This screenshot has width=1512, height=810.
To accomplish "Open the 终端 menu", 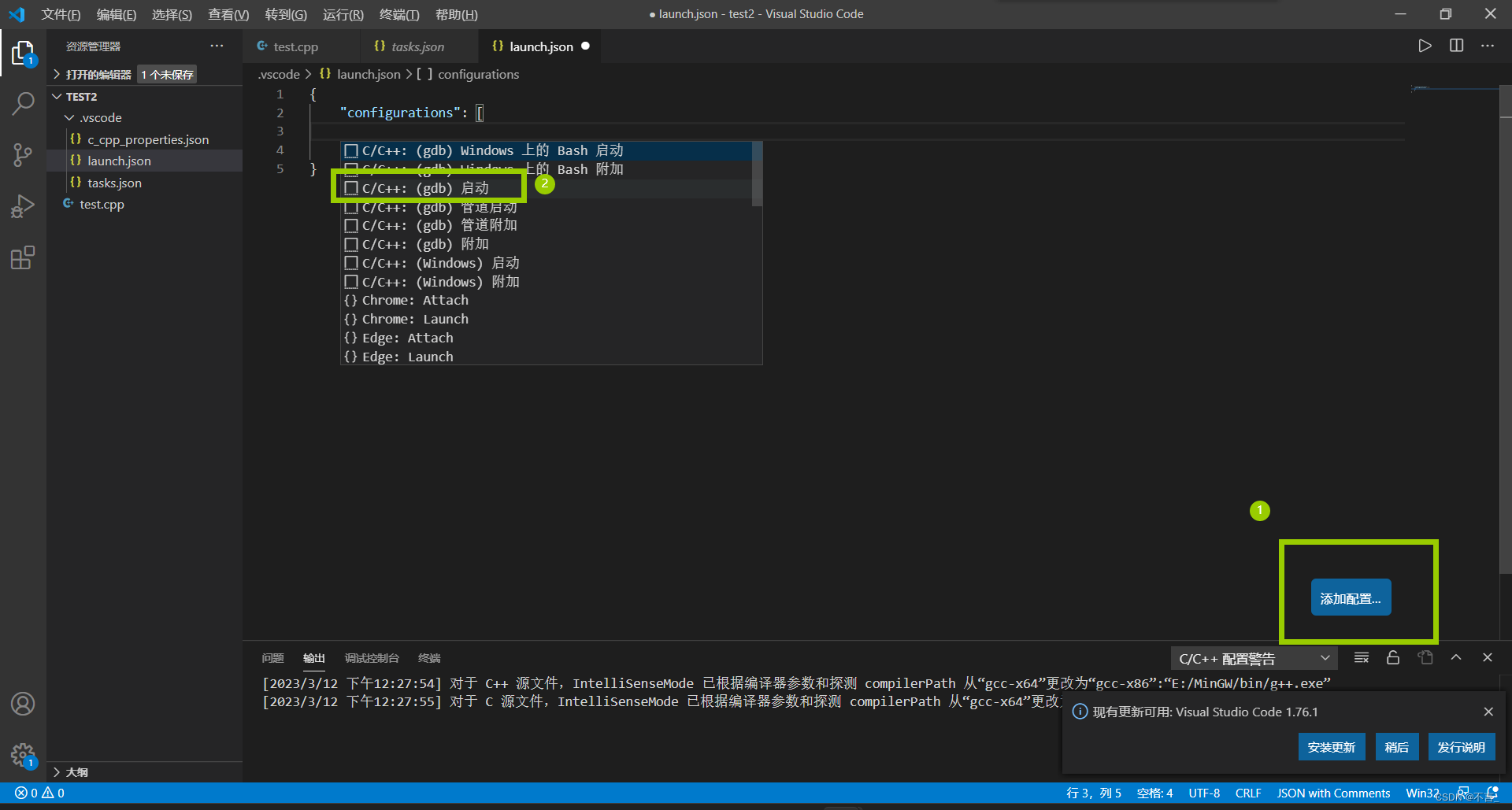I will (399, 14).
